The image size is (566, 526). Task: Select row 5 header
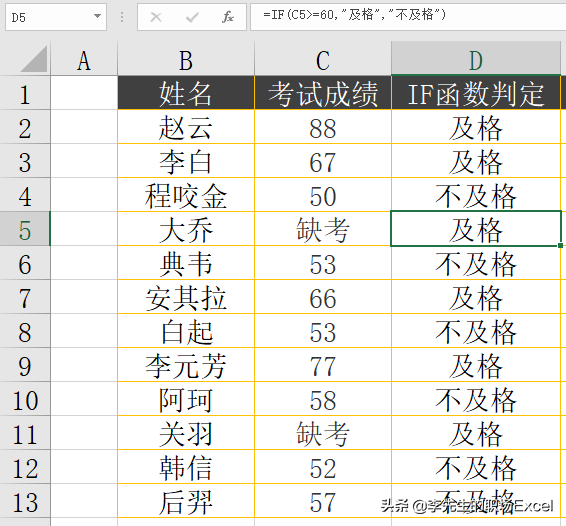pyautogui.click(x=25, y=229)
